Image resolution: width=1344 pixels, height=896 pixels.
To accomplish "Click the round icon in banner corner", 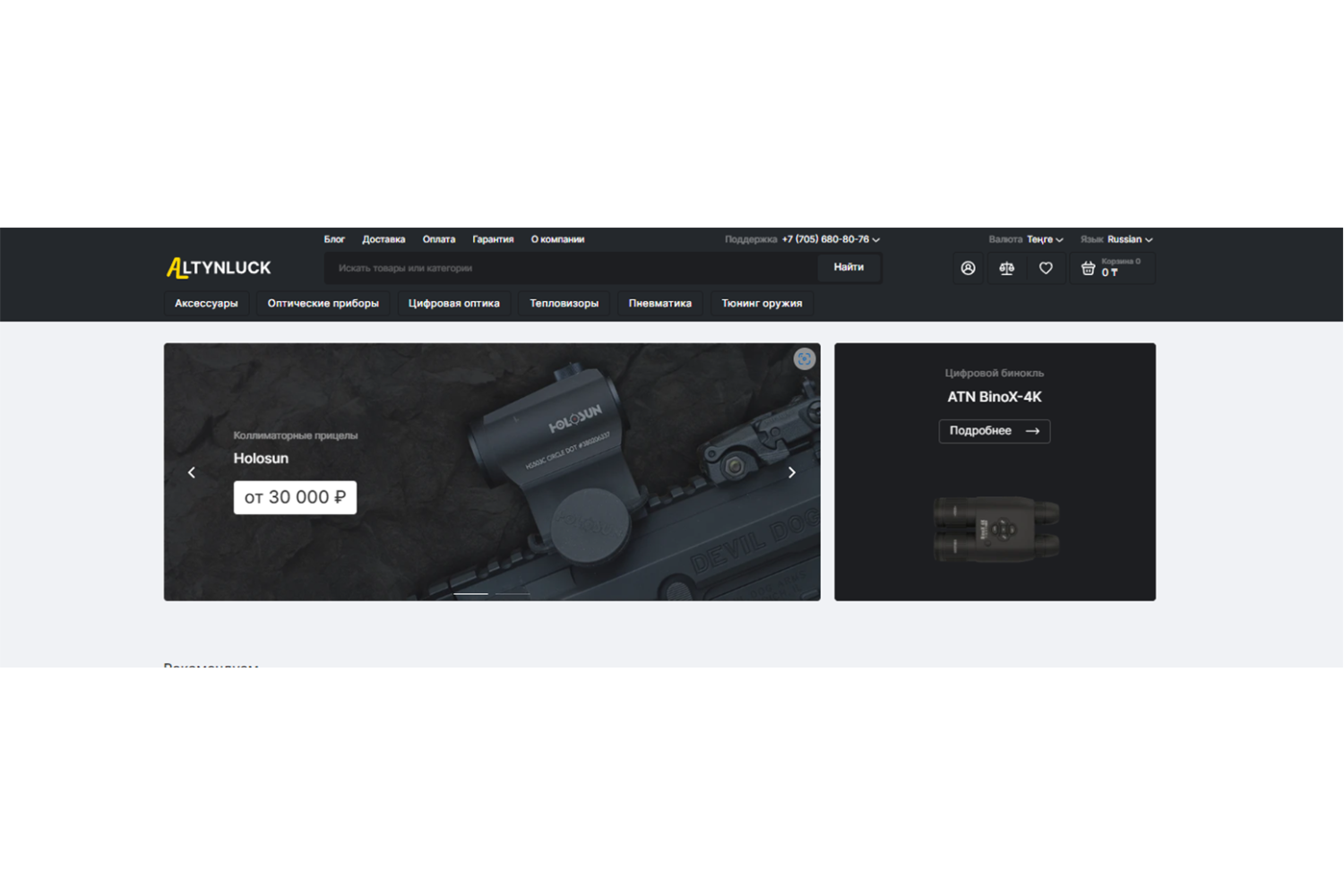I will coord(805,358).
